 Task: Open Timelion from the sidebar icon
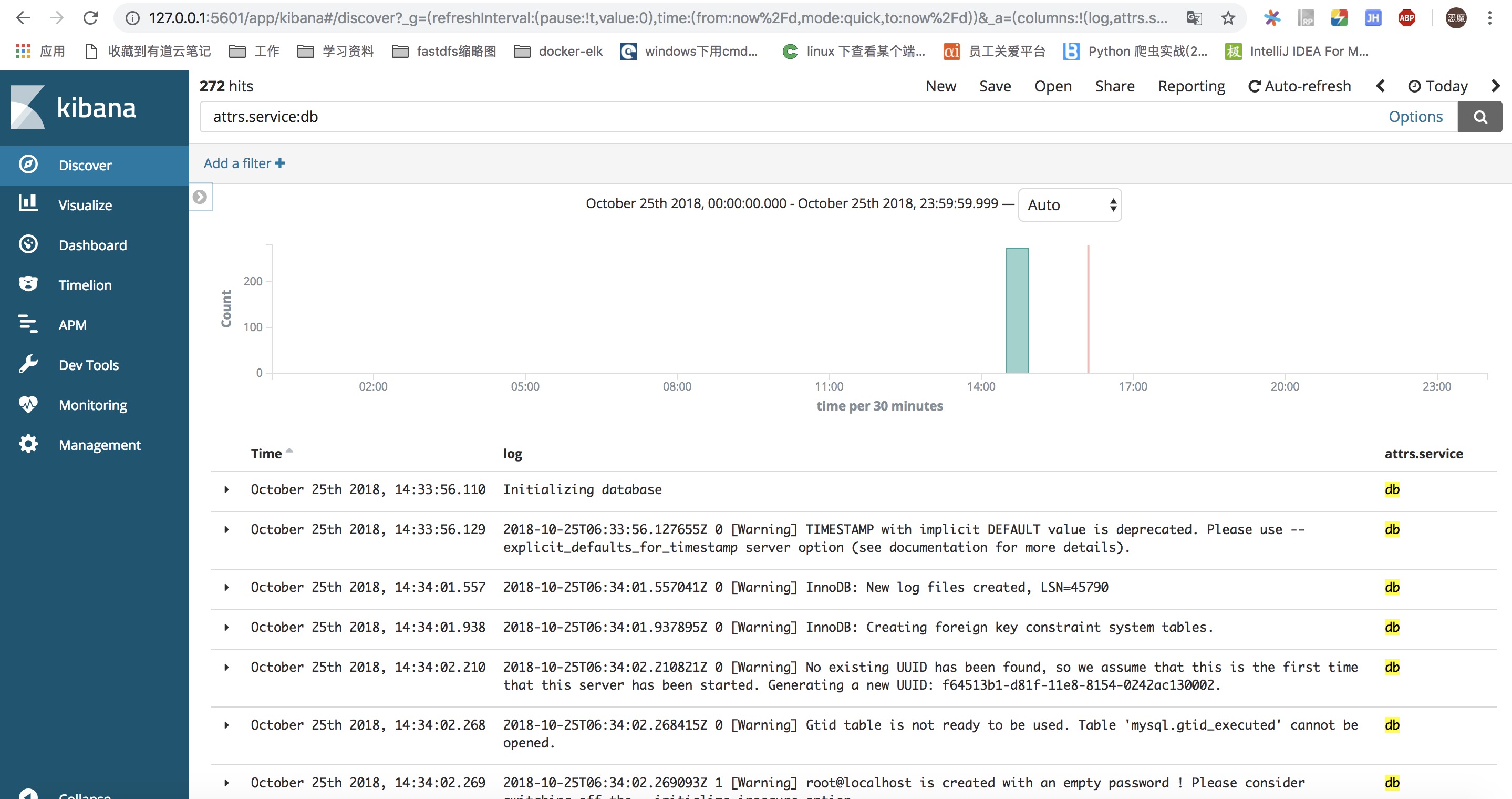tap(28, 284)
